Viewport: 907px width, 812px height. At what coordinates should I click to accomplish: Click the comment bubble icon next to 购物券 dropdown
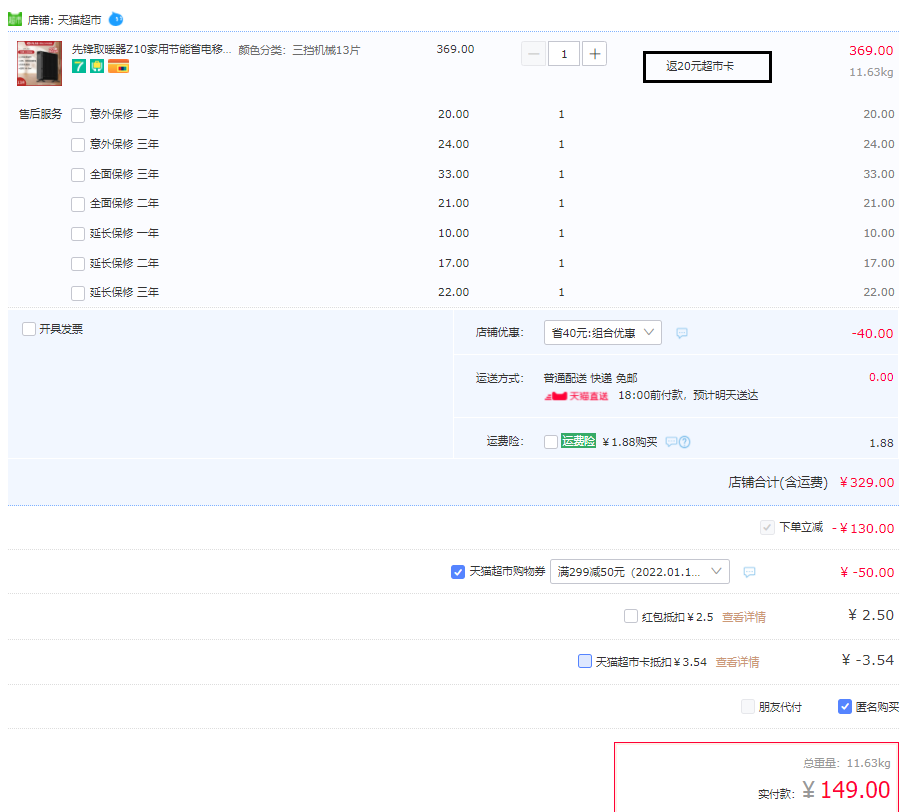pyautogui.click(x=749, y=572)
